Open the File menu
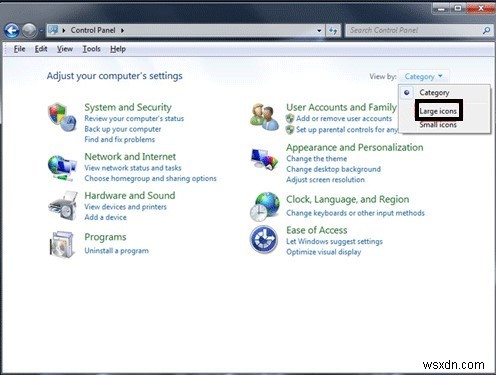 coord(19,49)
